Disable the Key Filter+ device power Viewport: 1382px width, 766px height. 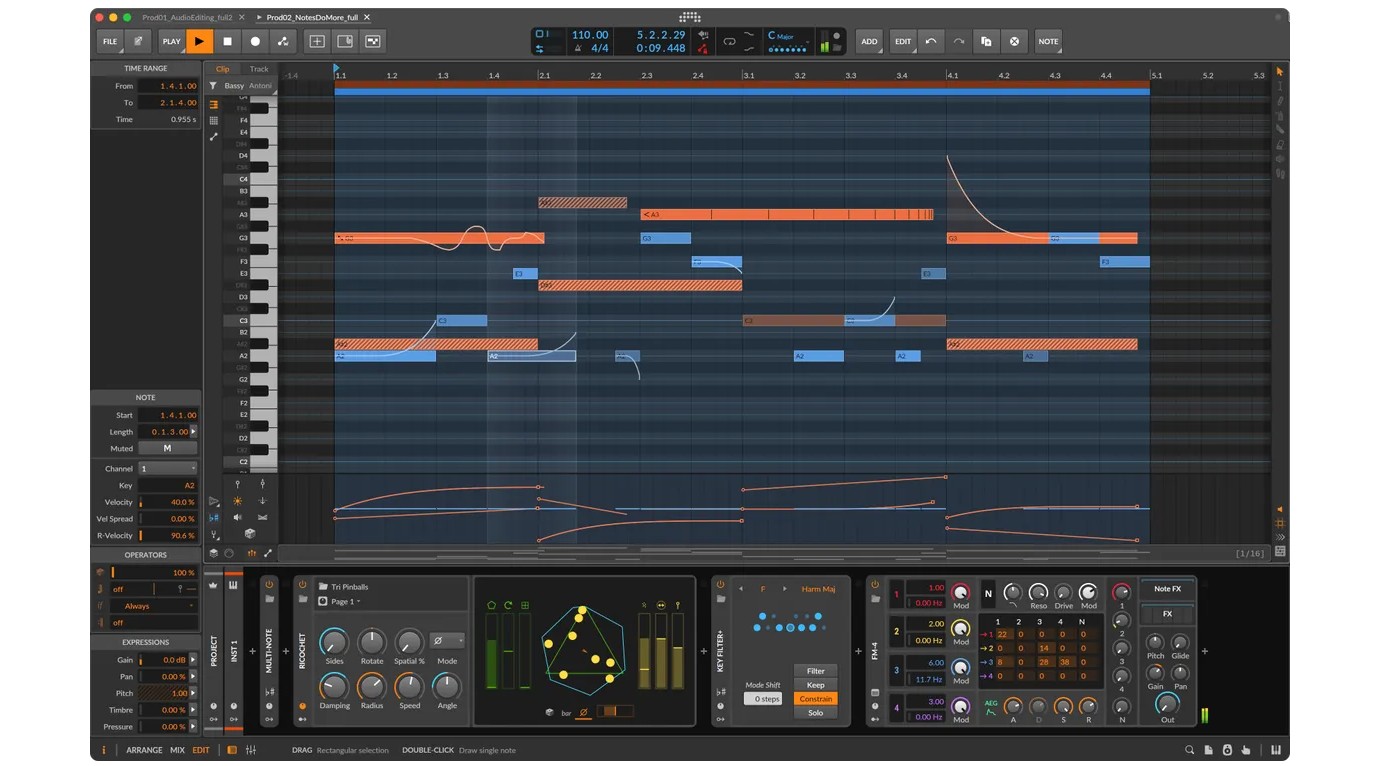coord(719,584)
